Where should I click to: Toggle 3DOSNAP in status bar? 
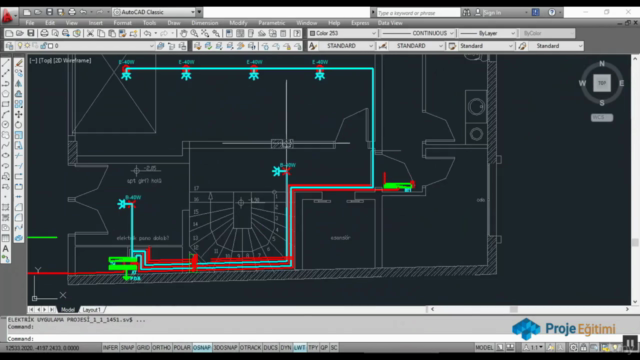[x=225, y=348]
